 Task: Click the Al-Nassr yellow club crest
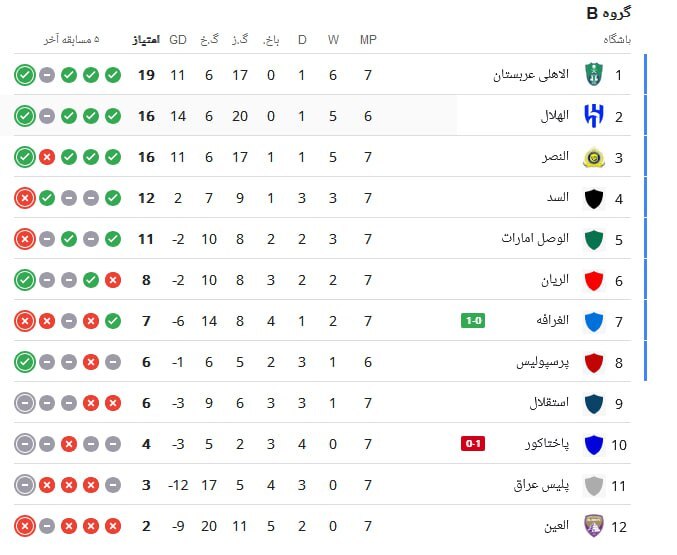[x=594, y=157]
